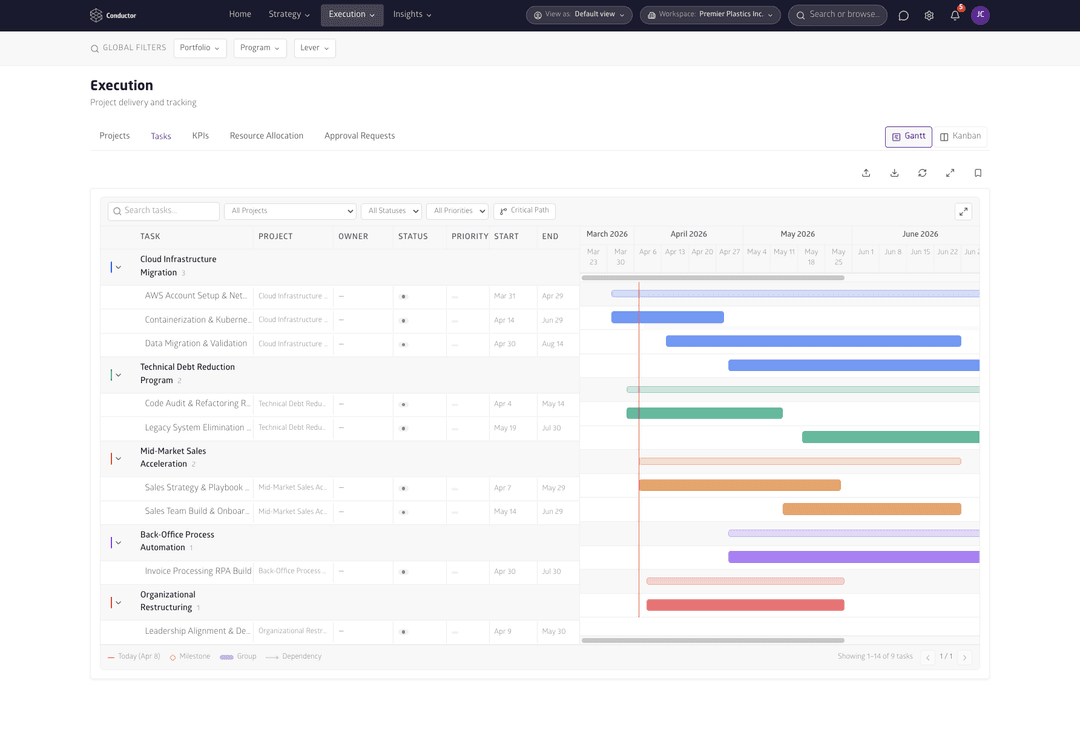Open the Insights menu
This screenshot has height=730, width=1080.
pyautogui.click(x=412, y=14)
